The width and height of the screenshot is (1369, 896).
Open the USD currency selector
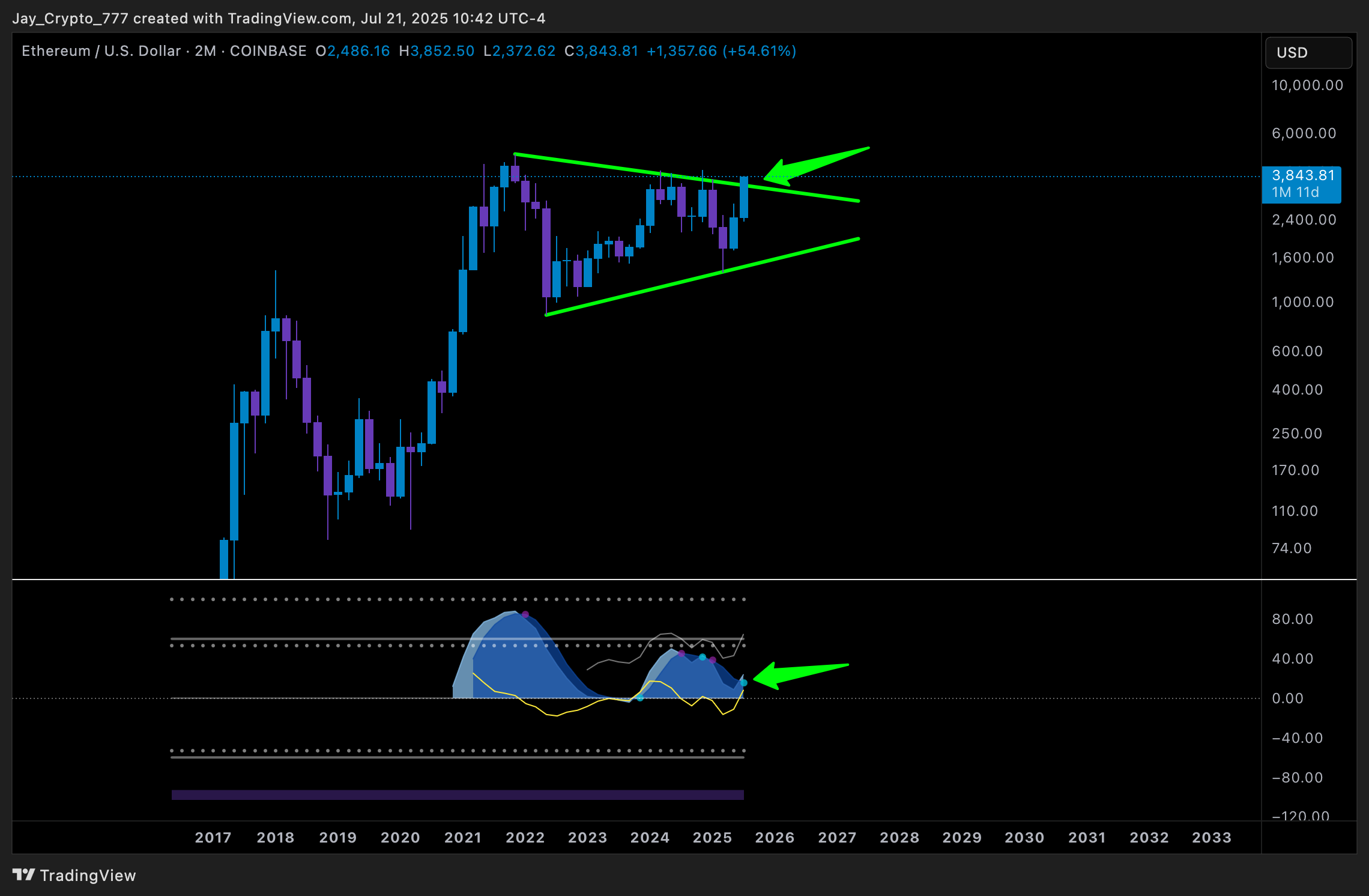(1308, 53)
